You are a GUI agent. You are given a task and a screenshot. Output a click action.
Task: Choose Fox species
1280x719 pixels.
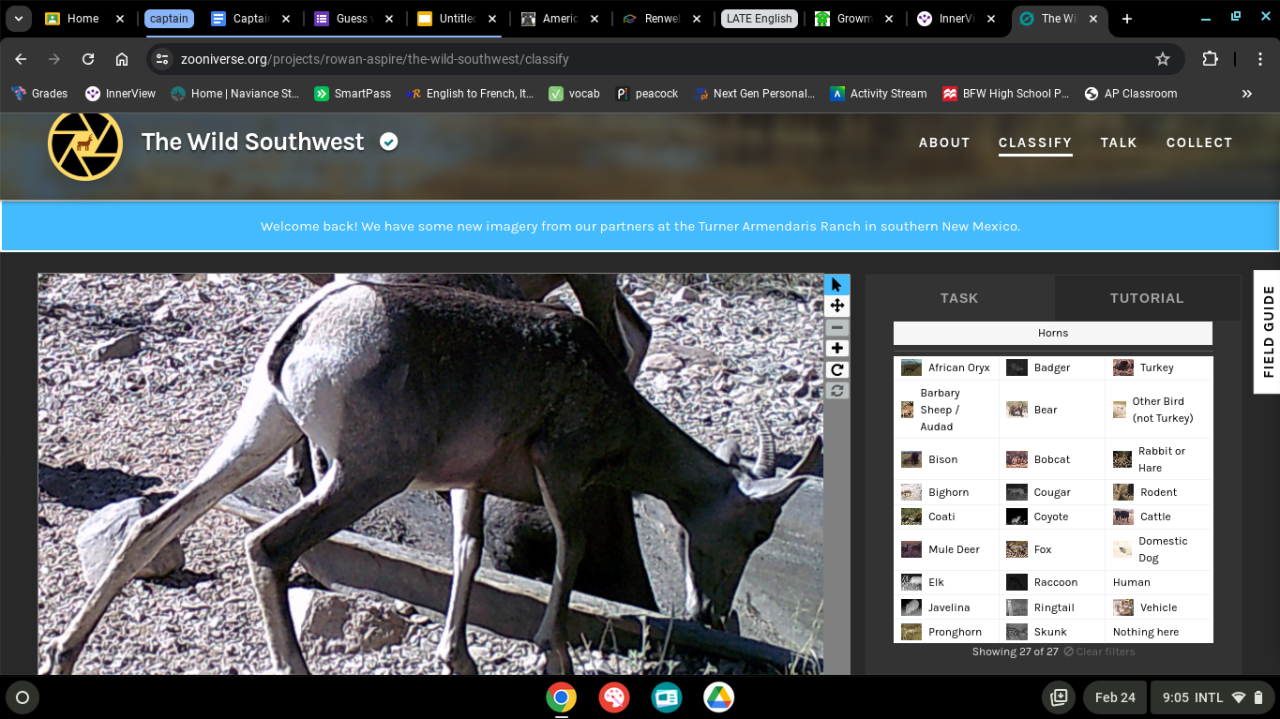1052,550
